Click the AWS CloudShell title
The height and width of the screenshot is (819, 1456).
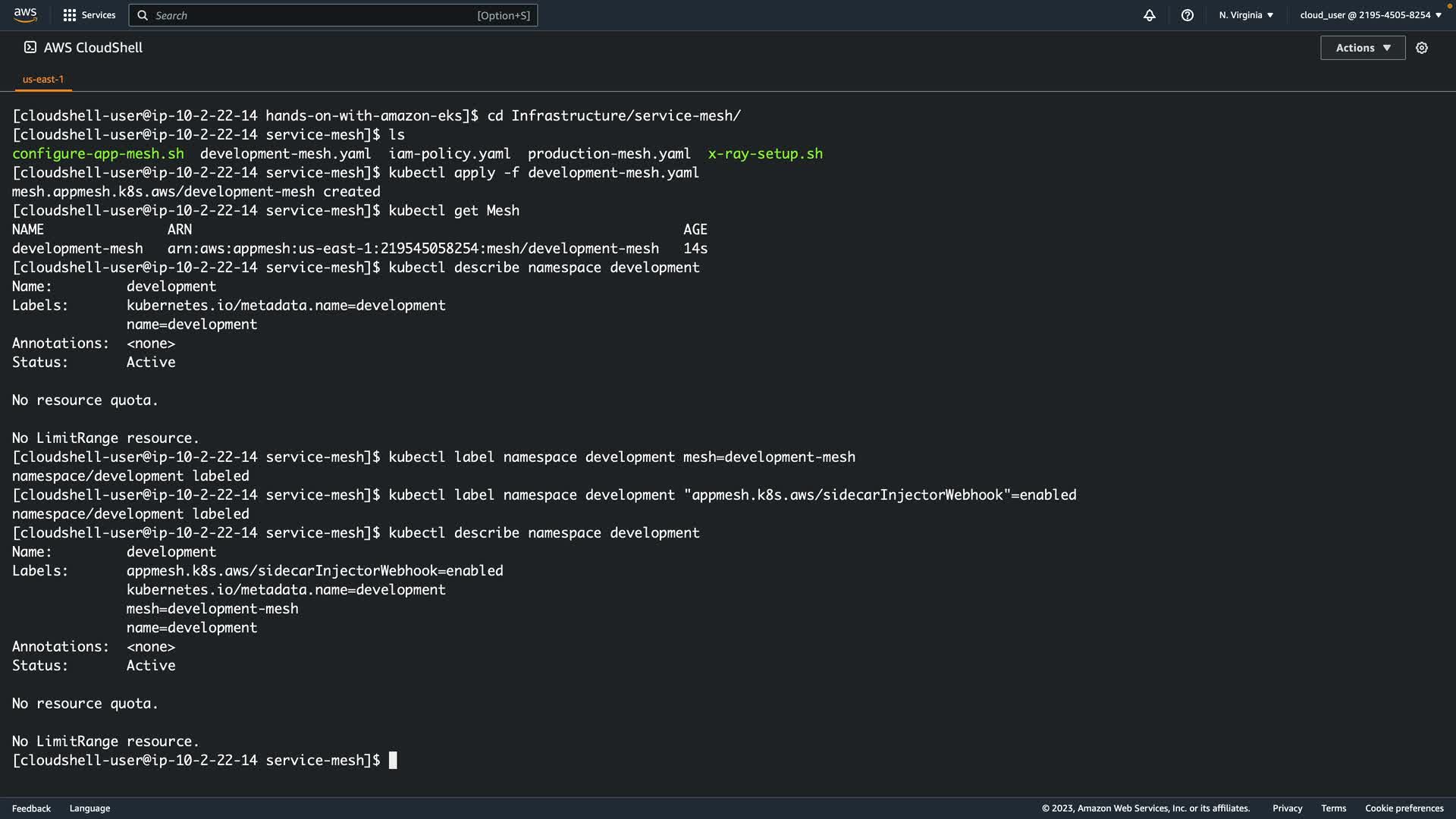(x=93, y=48)
